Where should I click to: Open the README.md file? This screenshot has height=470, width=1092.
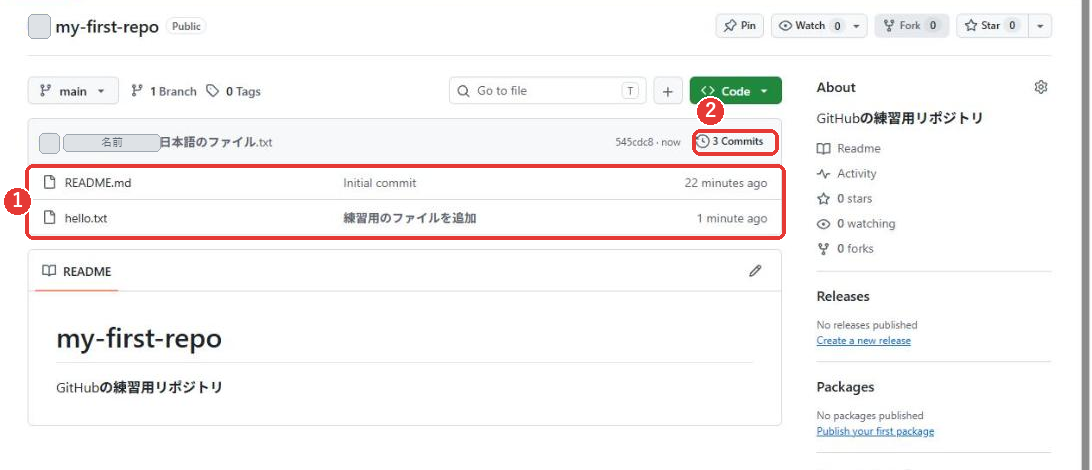(x=98, y=183)
